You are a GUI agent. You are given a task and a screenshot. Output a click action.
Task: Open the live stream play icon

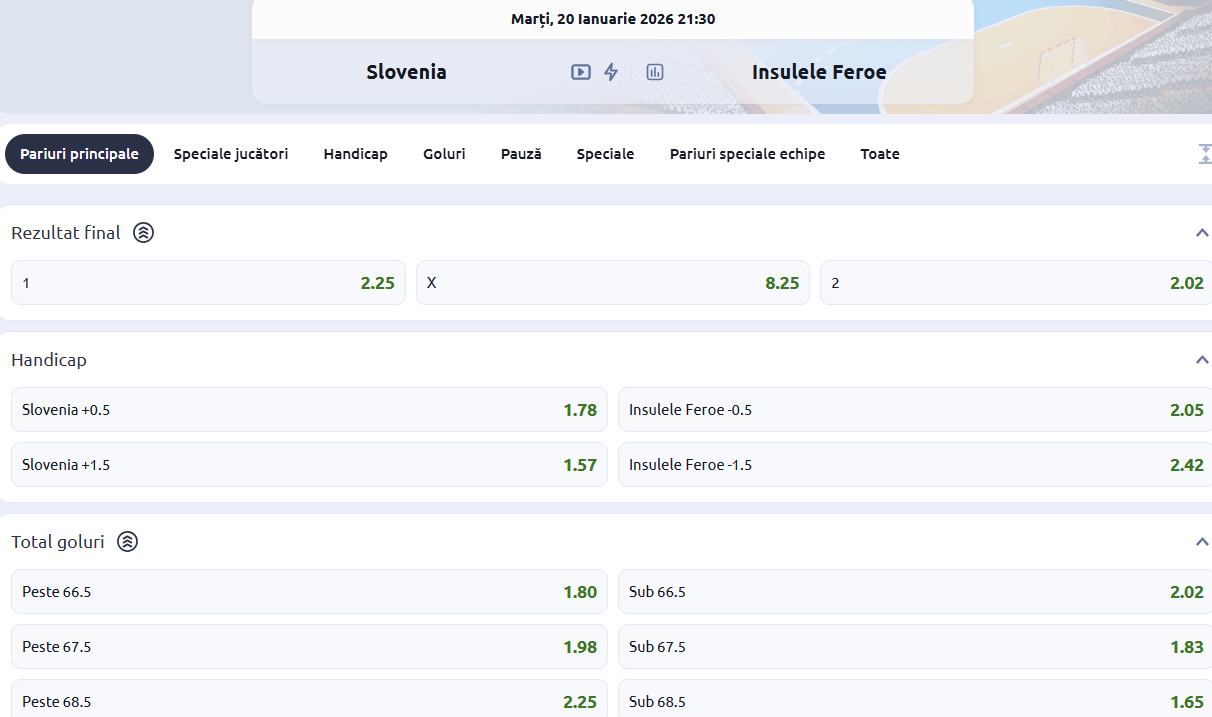coord(580,71)
